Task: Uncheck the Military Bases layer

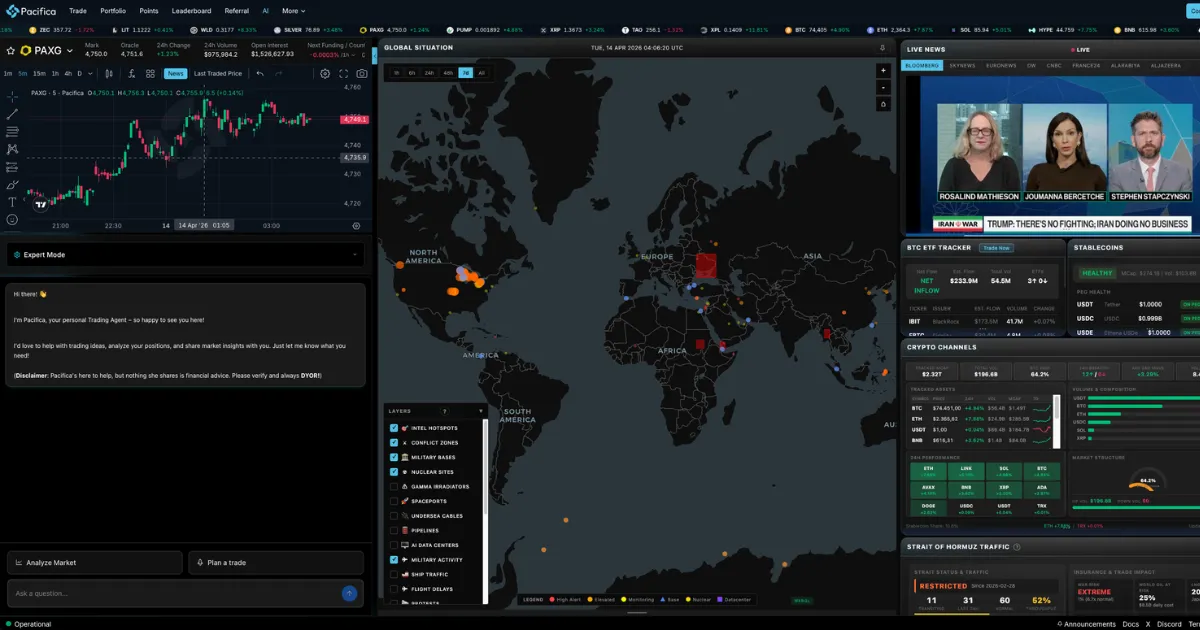Action: 394,457
